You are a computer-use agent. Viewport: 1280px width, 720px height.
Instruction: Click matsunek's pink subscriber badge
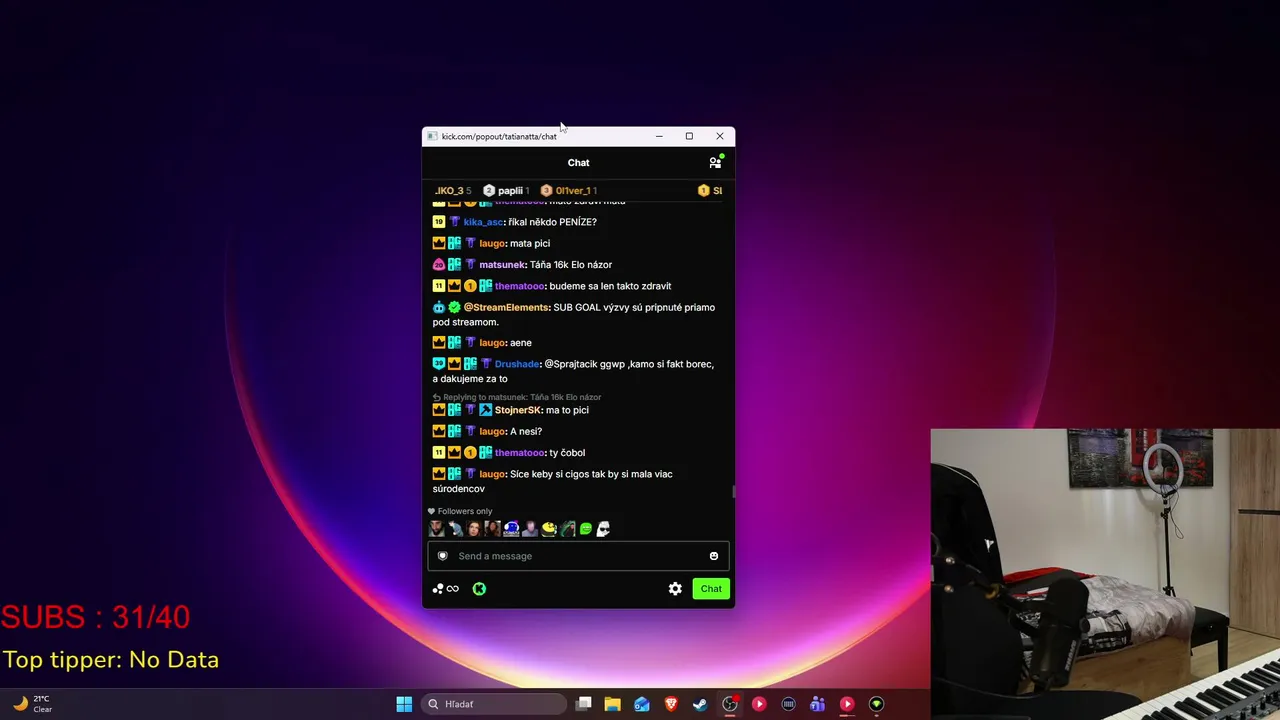438,265
